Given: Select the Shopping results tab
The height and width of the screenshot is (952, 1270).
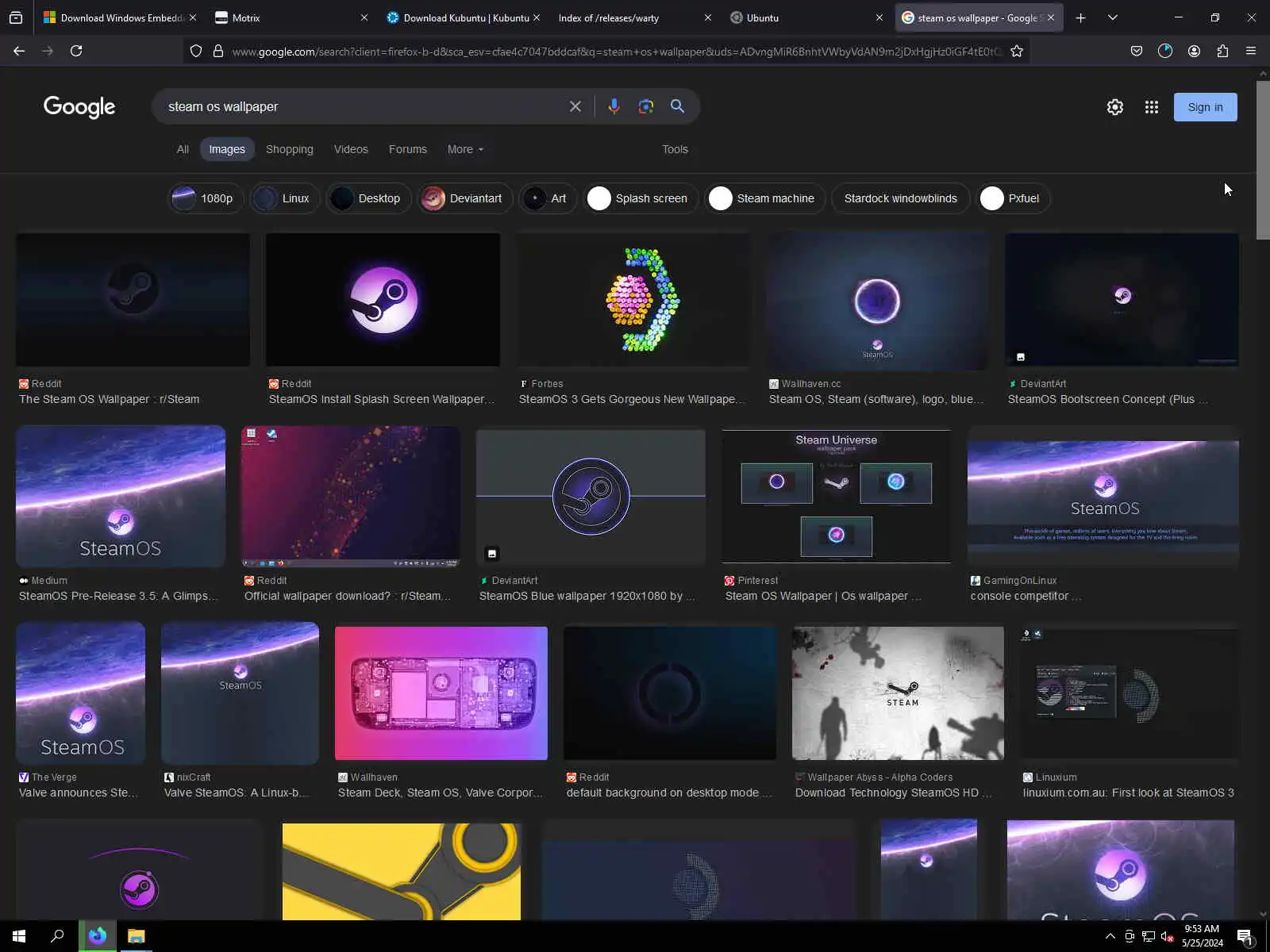Looking at the screenshot, I should tap(290, 149).
